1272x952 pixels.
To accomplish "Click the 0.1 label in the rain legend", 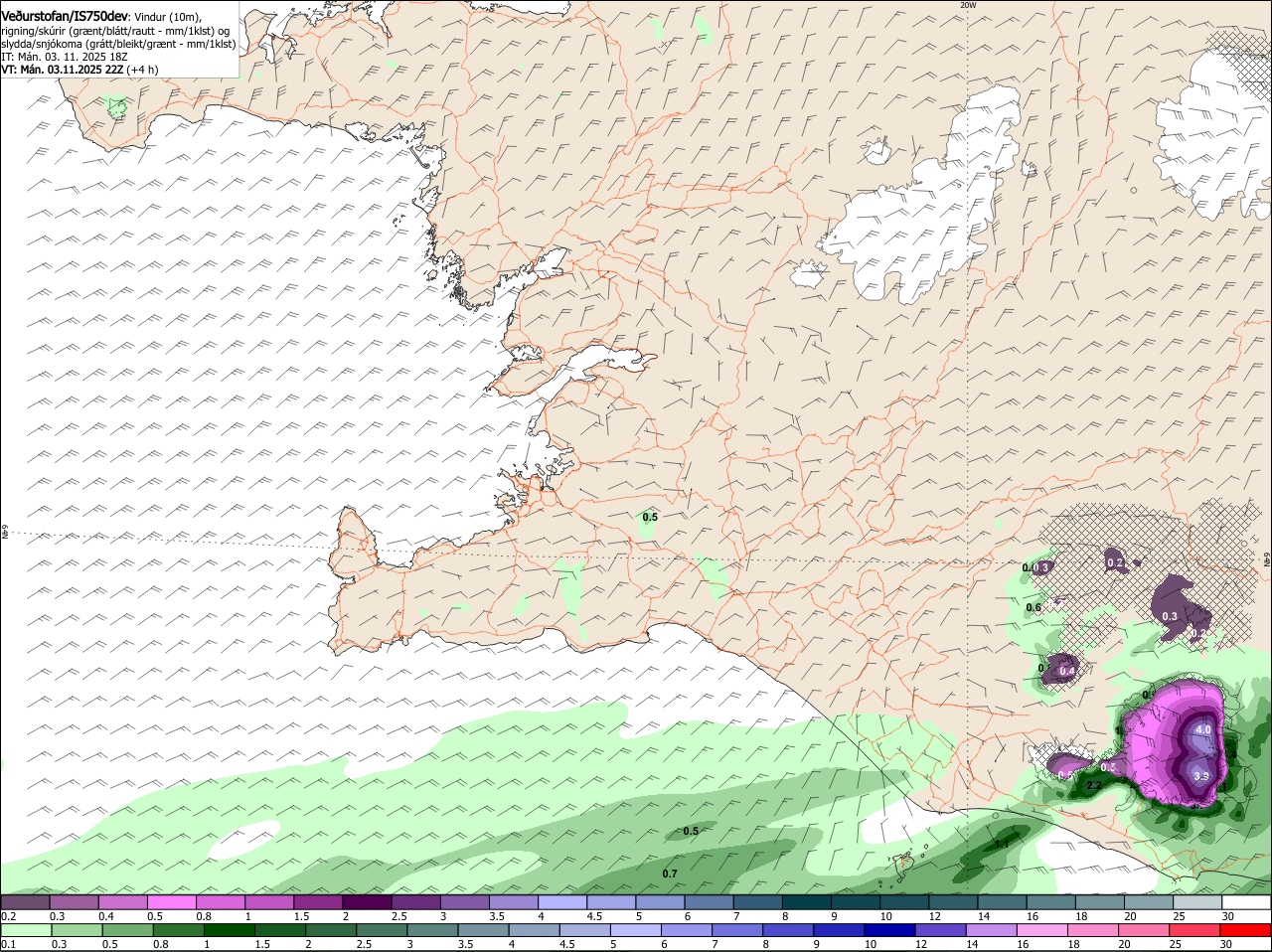I will [x=8, y=944].
